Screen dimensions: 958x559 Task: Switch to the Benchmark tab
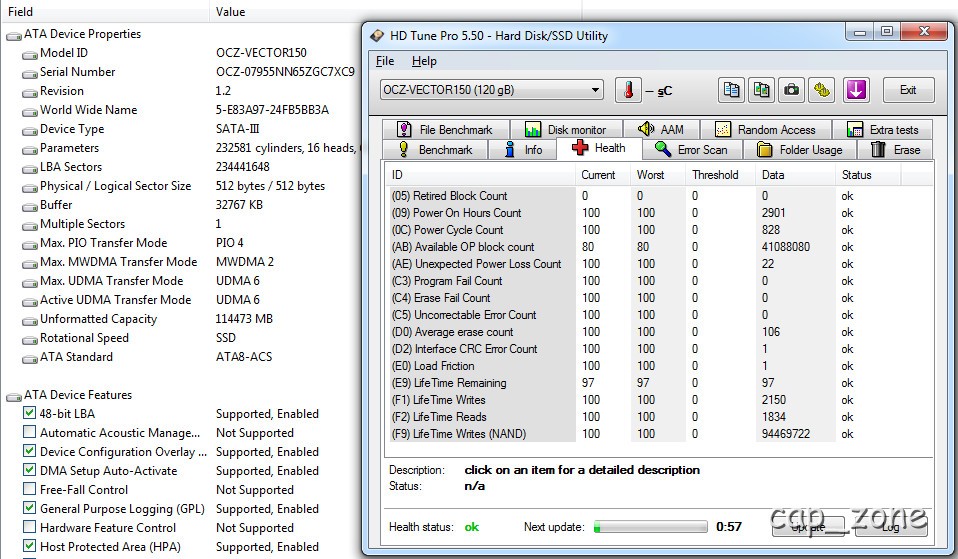435,150
